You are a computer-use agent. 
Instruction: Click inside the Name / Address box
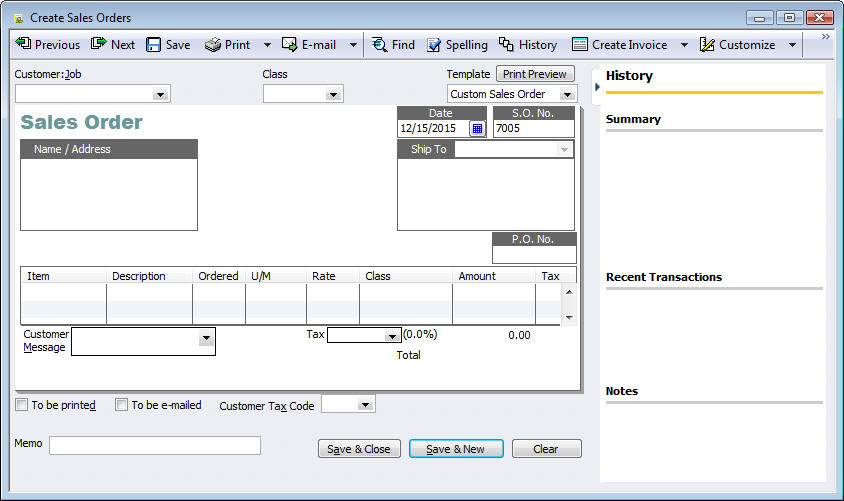click(109, 194)
